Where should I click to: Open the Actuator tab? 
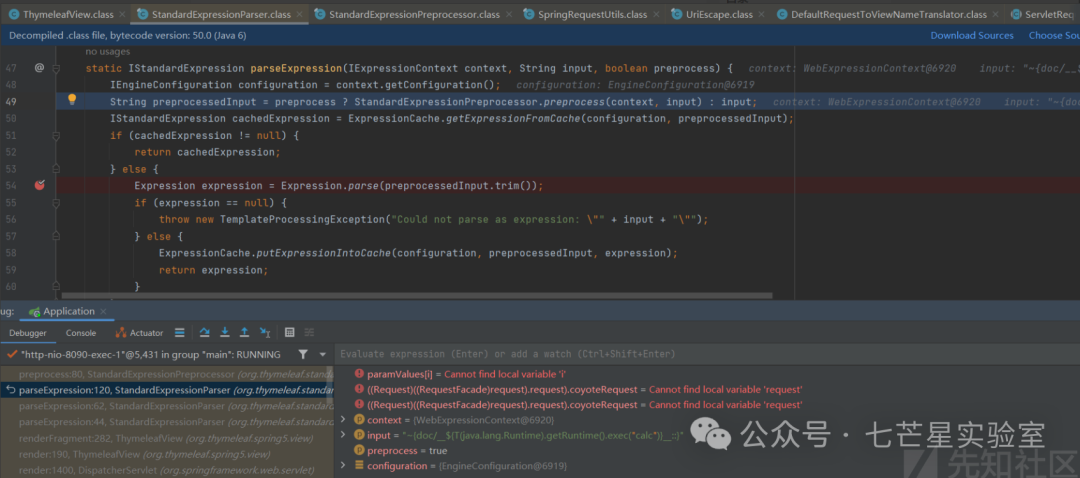point(138,333)
